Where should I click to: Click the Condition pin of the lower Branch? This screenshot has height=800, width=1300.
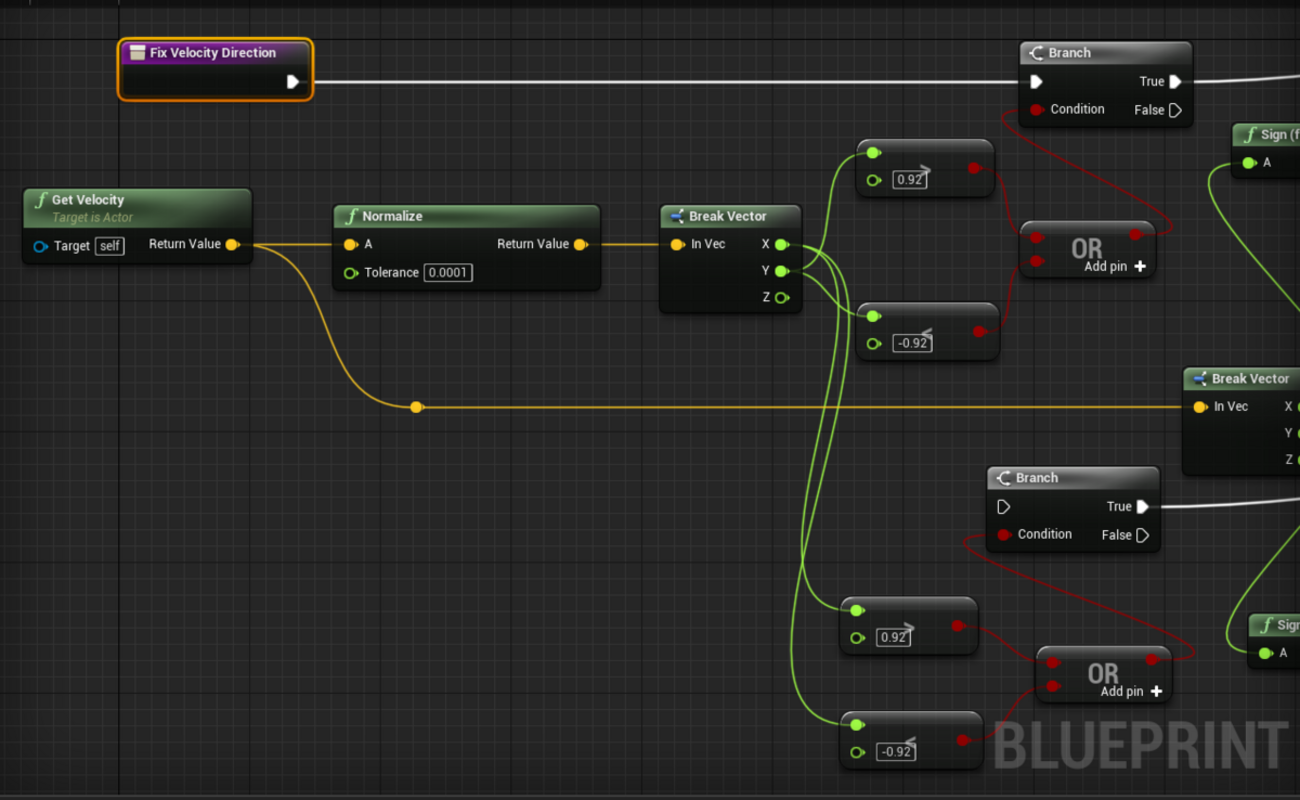(1004, 535)
